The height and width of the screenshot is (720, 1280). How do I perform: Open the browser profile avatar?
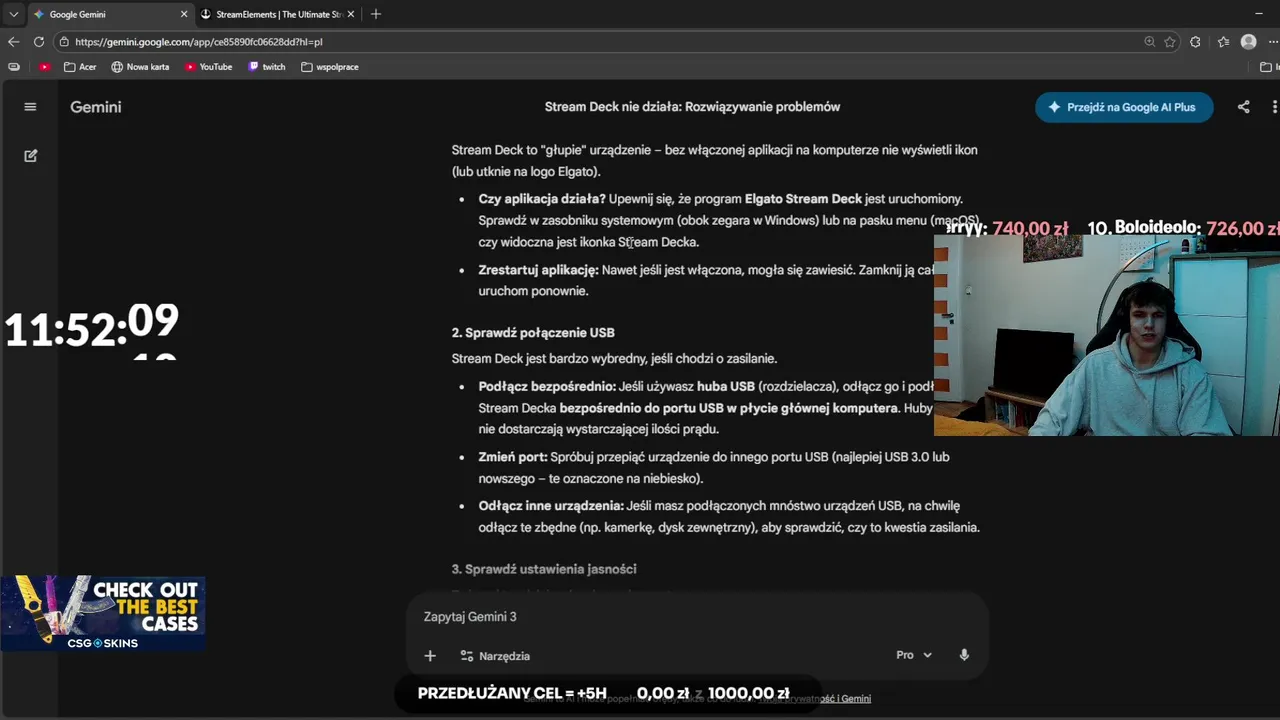[x=1248, y=42]
